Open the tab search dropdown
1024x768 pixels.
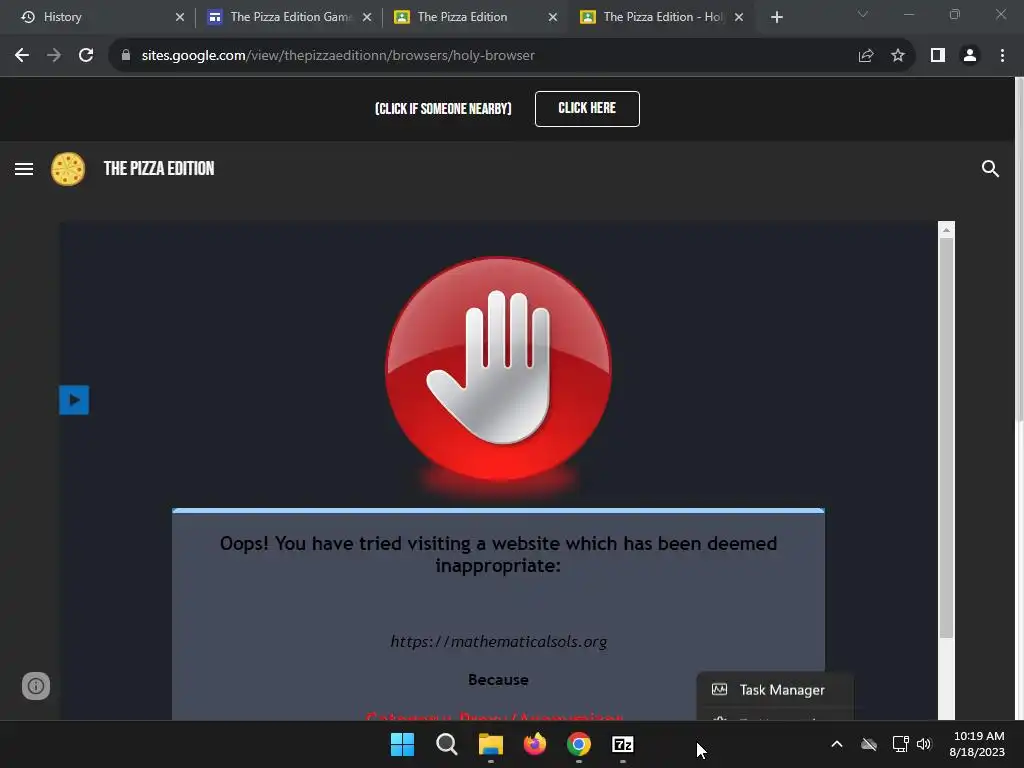863,14
